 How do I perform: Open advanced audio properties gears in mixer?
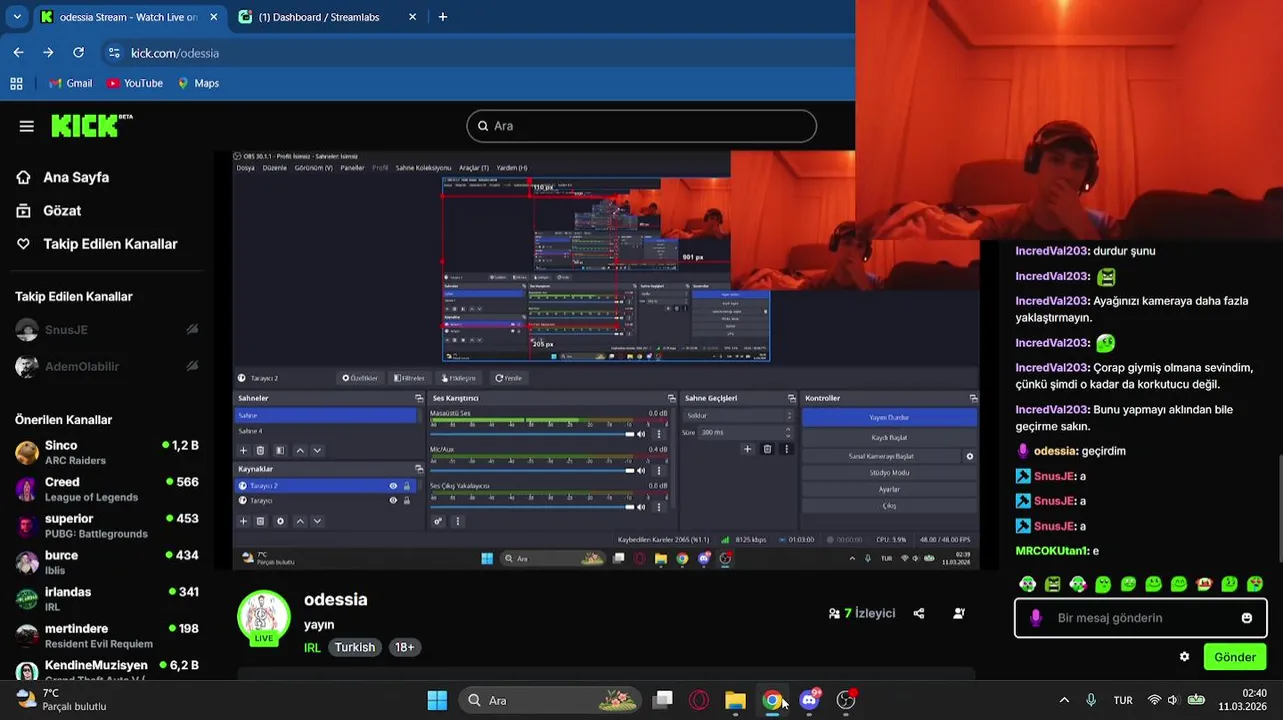[438, 521]
